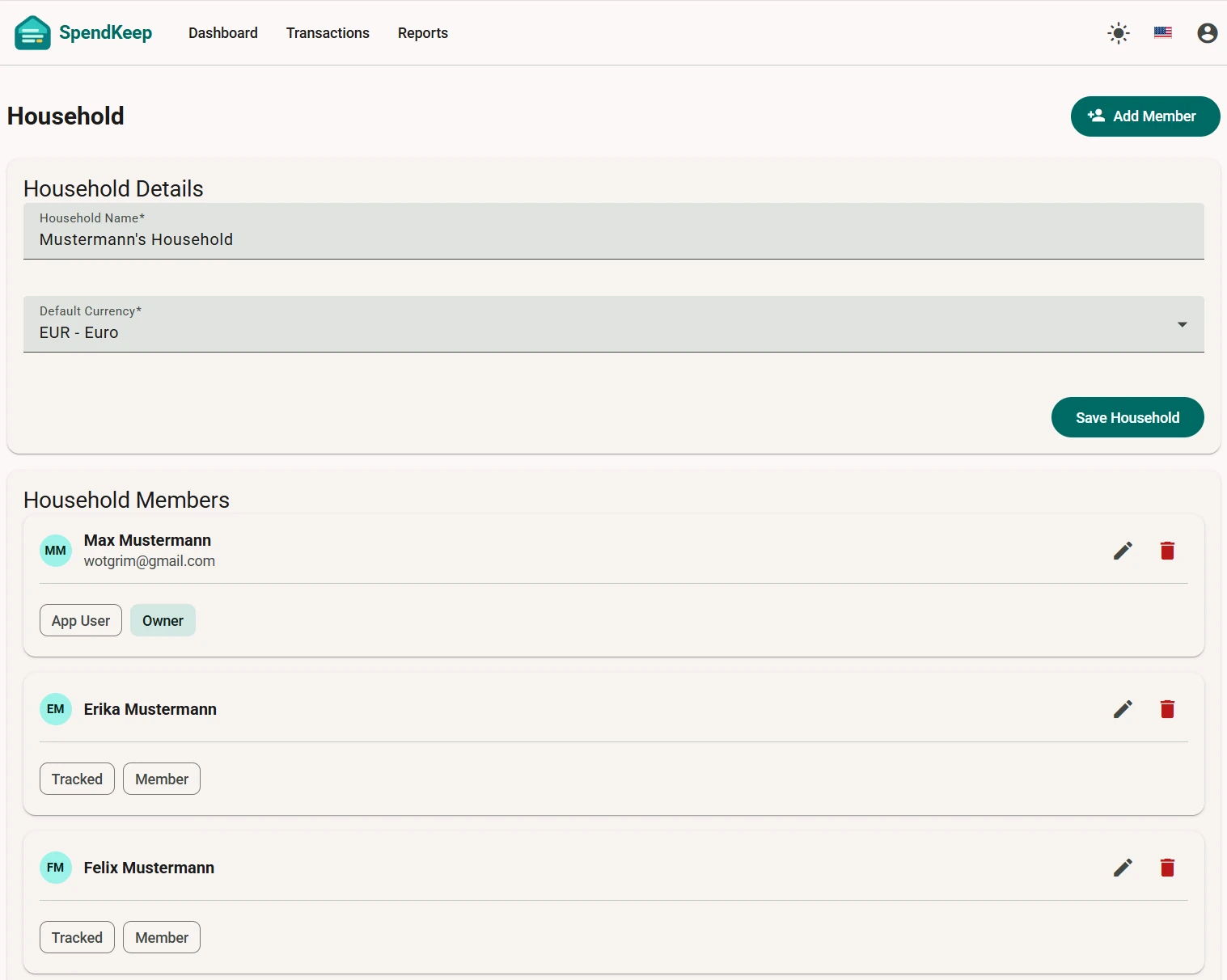Viewport: 1227px width, 980px height.
Task: Click the Add Member button
Action: 1145,116
